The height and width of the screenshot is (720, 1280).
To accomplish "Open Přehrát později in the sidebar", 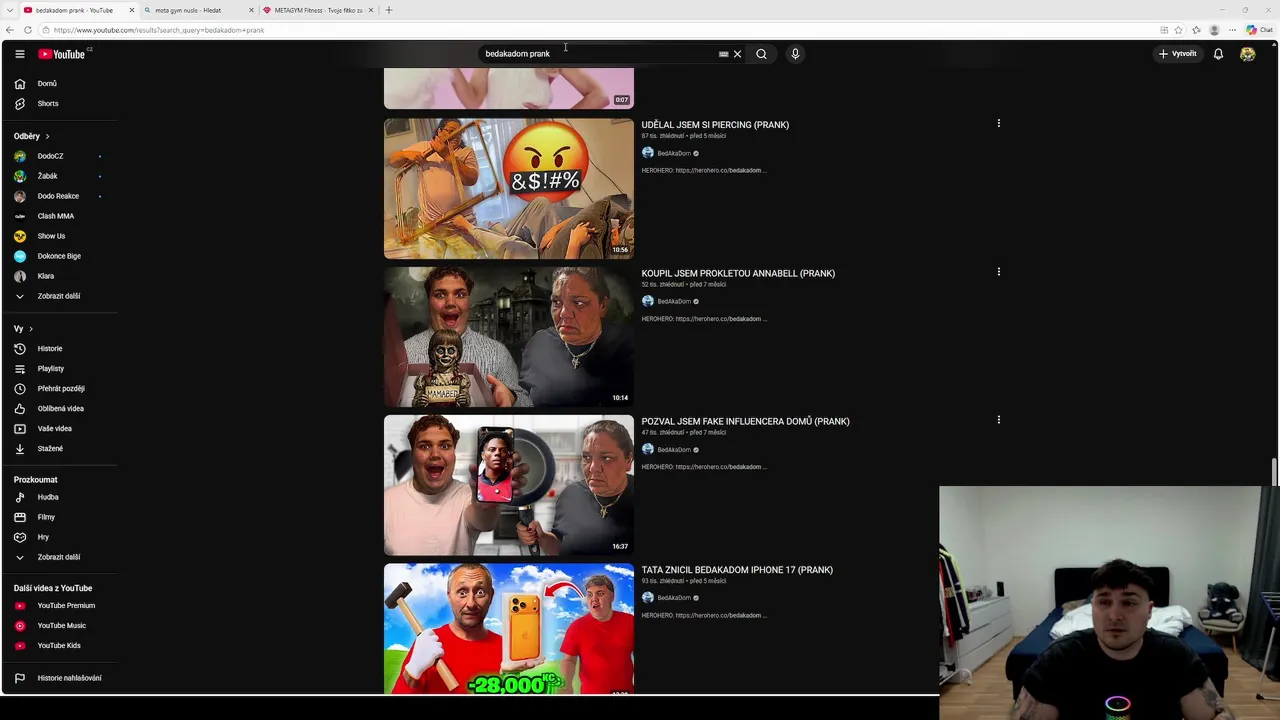I will click(x=60, y=389).
